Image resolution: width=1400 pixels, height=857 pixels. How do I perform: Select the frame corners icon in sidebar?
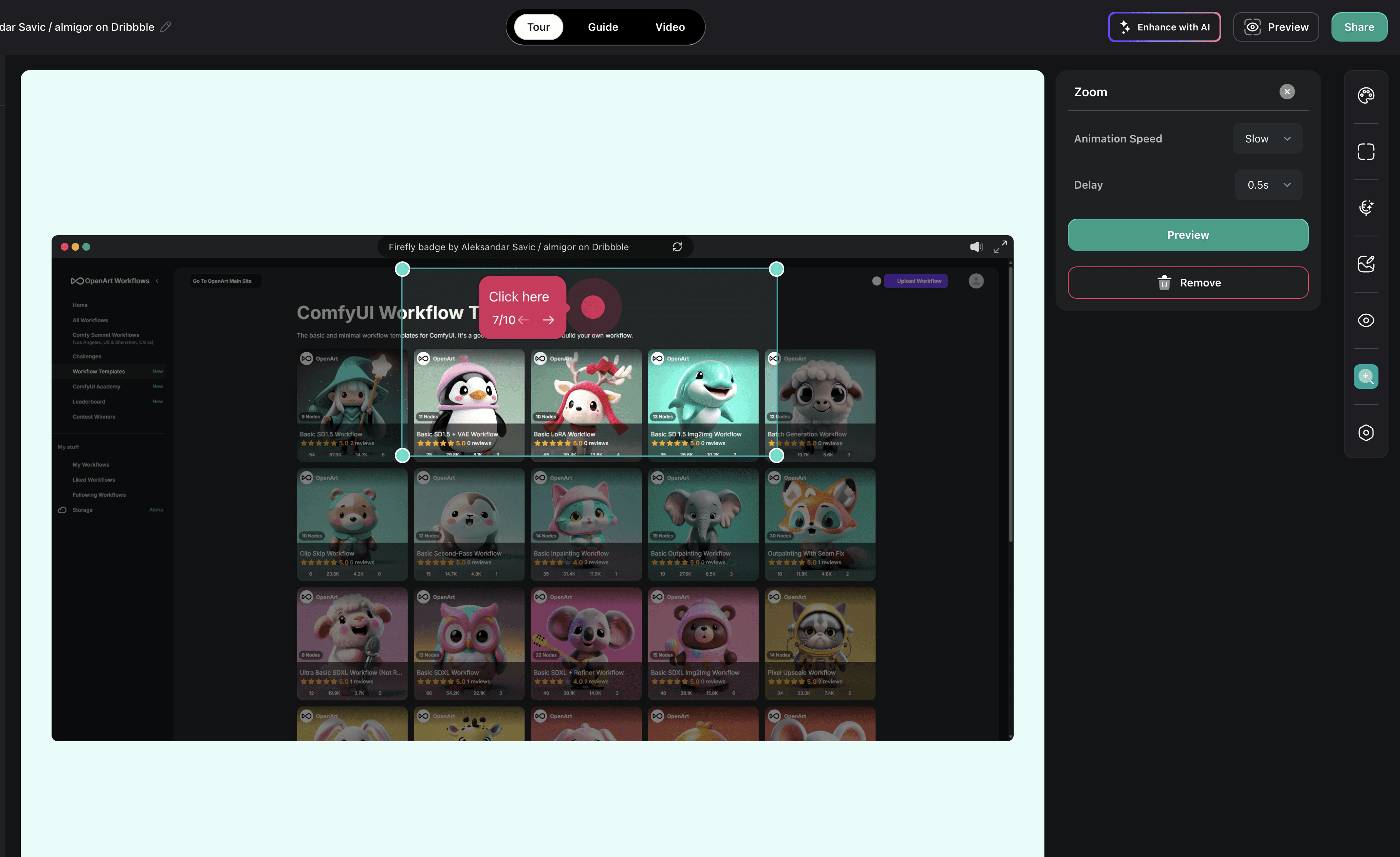coord(1365,151)
